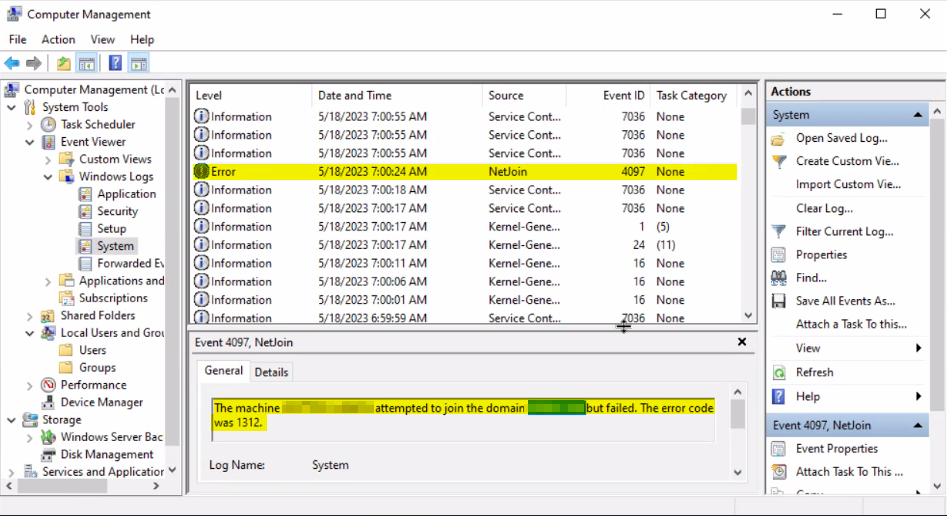
Task: Switch to the Details tab
Action: tap(271, 372)
